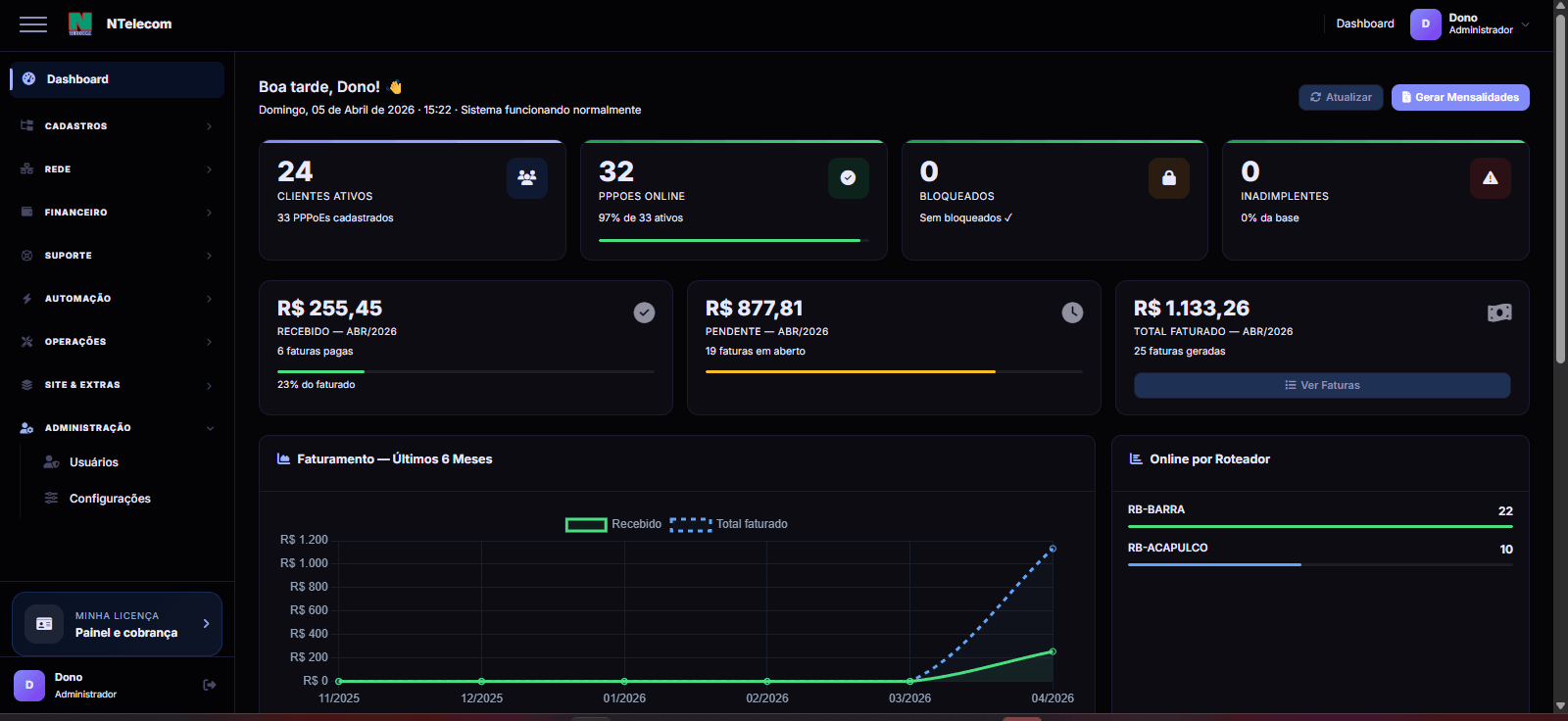1568x721 pixels.
Task: Click the Bloqueados padlock icon
Action: click(1169, 178)
